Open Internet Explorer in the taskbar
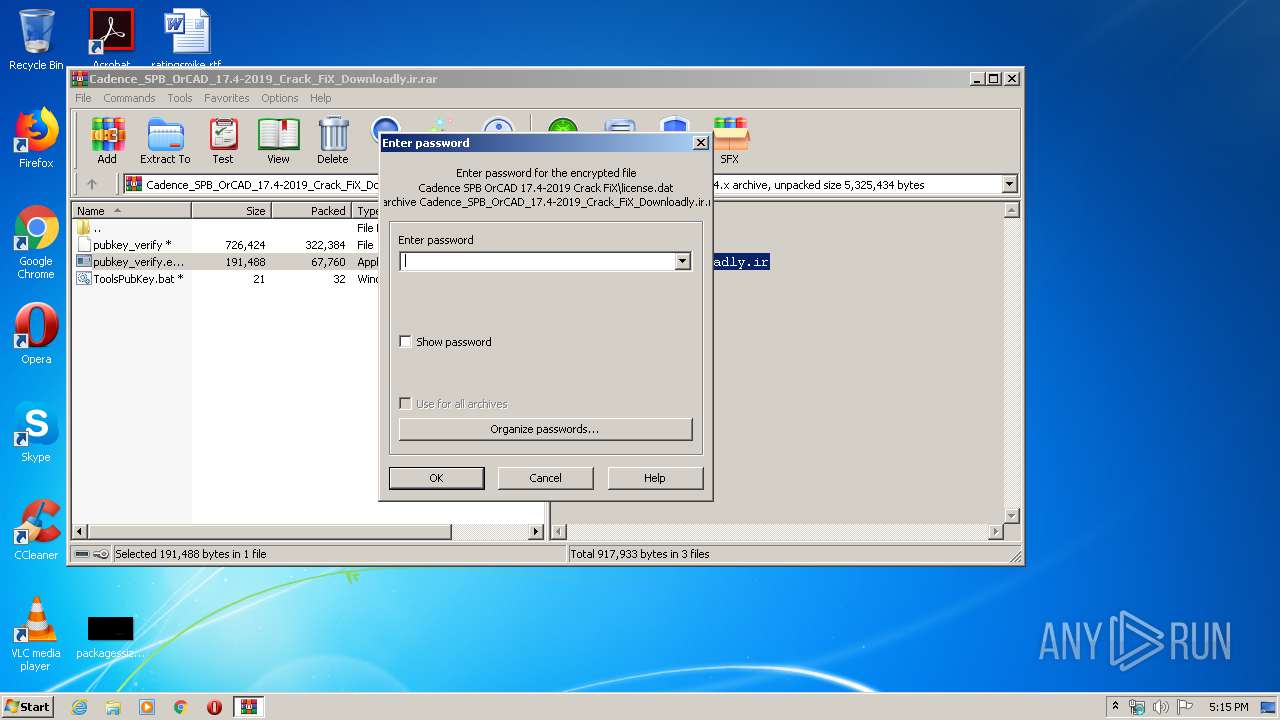 79,707
